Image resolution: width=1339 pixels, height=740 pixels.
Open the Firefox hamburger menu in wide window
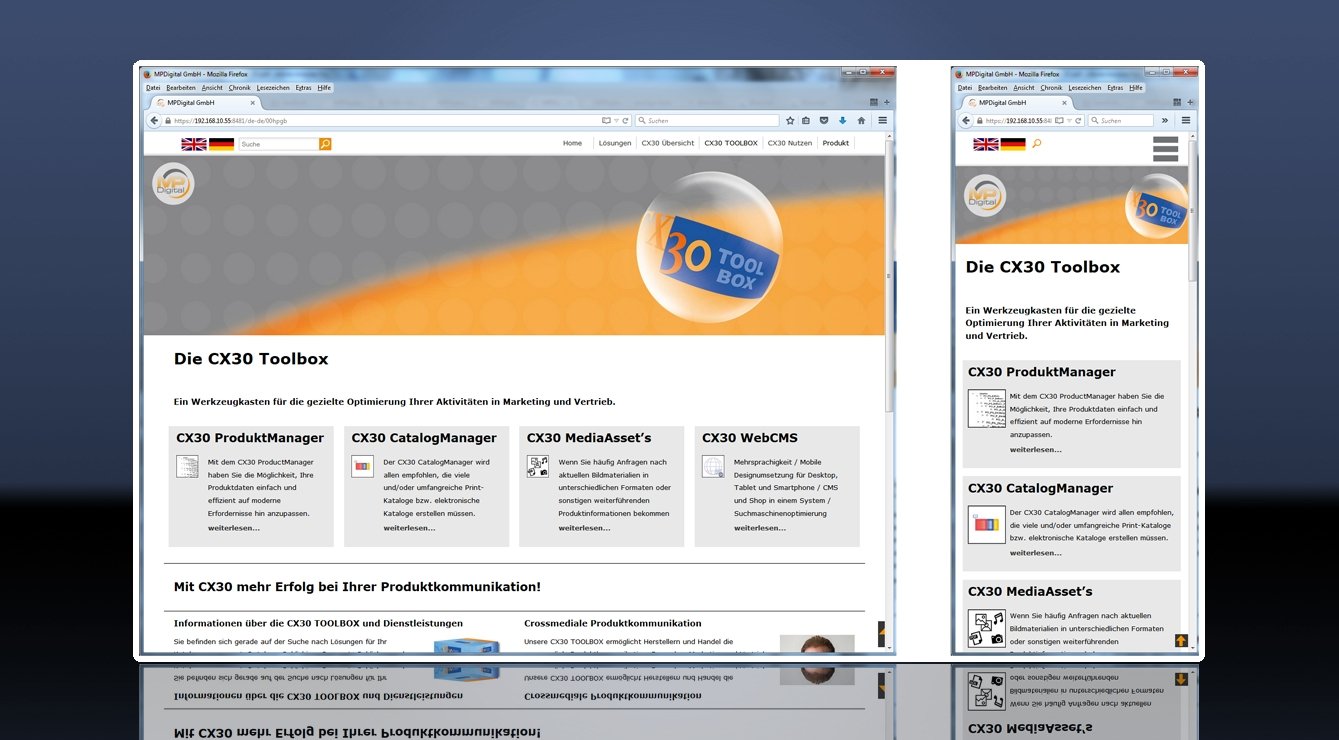click(x=882, y=120)
